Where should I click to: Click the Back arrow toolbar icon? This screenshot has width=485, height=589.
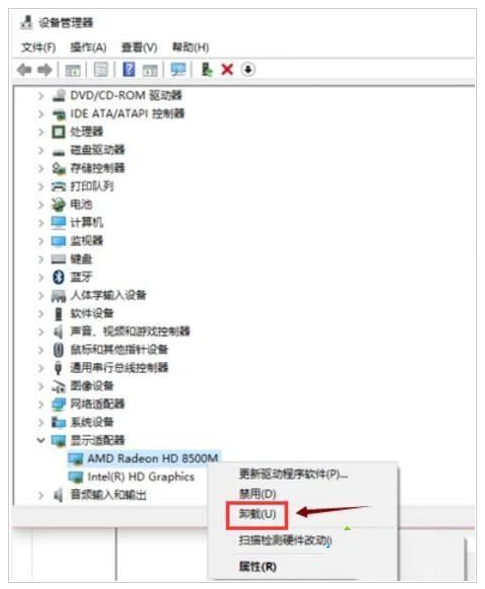[24, 70]
